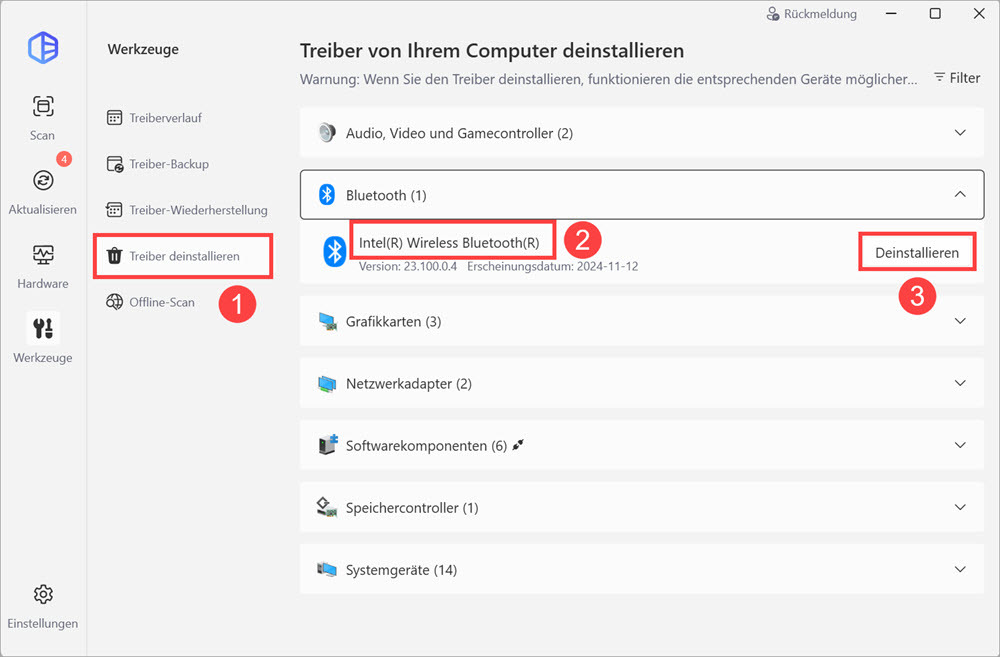Click the red update count badge
This screenshot has width=1000, height=657.
64,159
